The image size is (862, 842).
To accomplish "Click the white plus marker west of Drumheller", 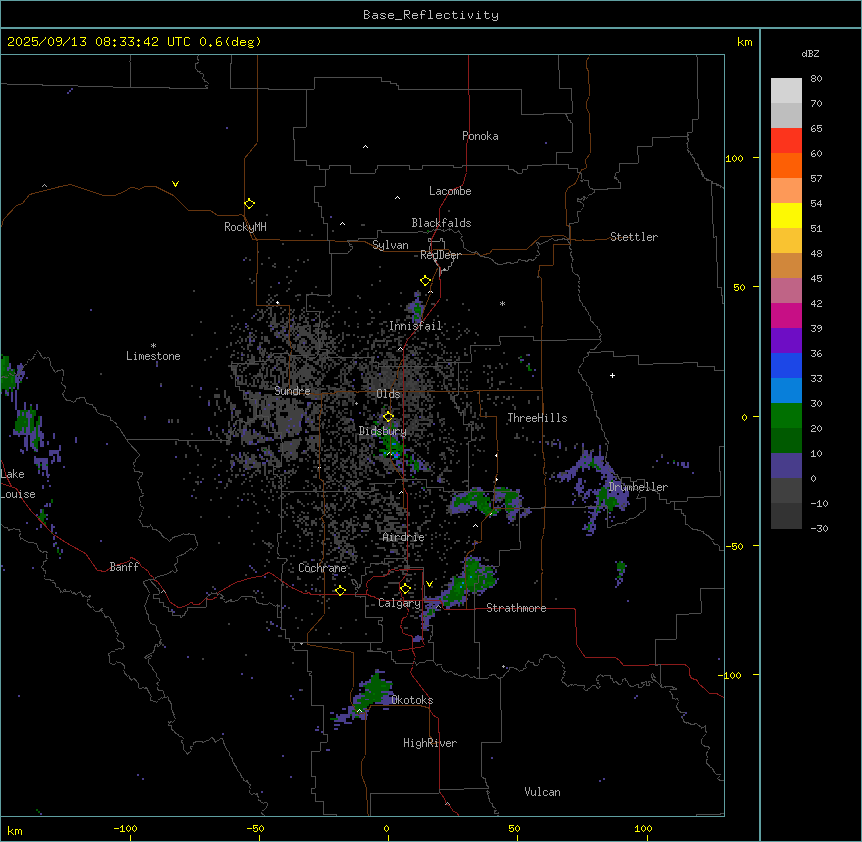I will click(x=612, y=375).
